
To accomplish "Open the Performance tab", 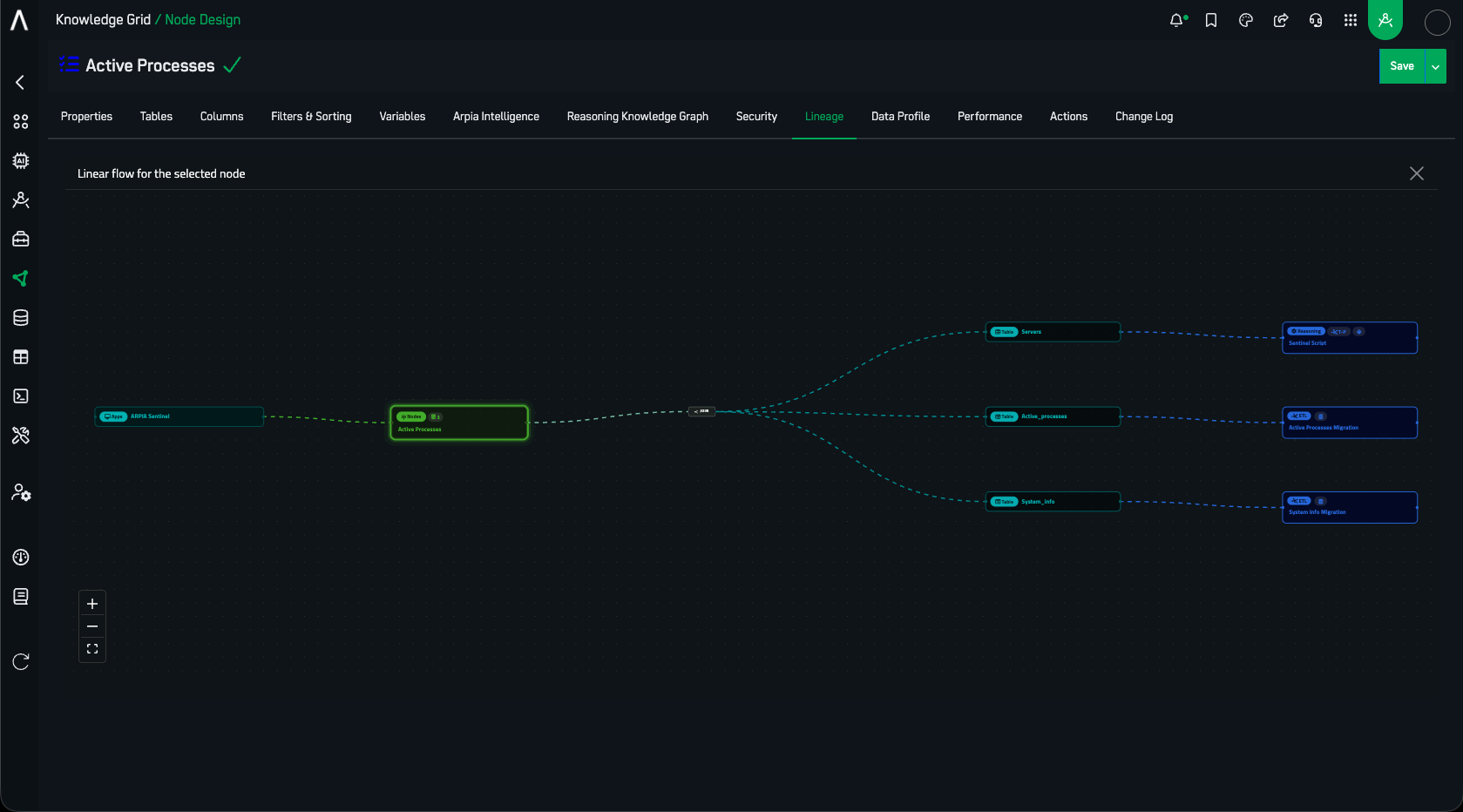I will coord(990,117).
